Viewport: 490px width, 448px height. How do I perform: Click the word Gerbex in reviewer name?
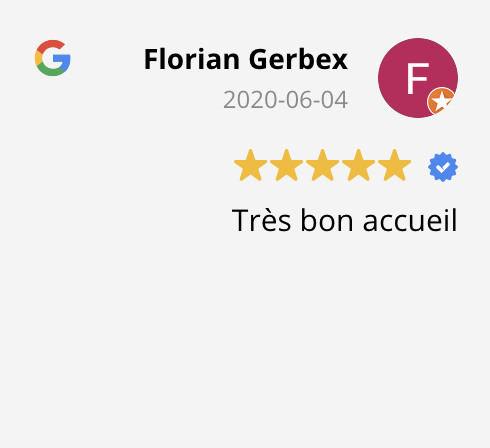point(298,59)
